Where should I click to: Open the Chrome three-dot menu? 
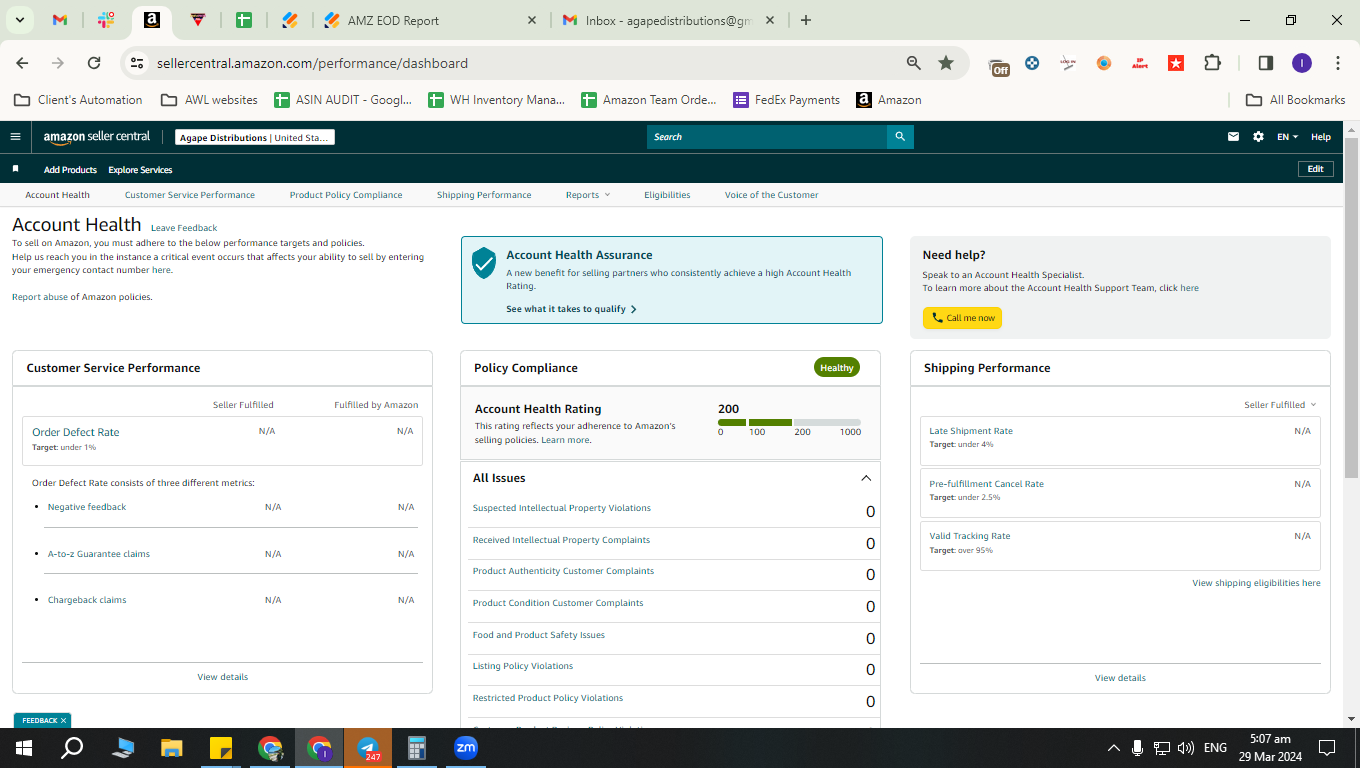1338,63
